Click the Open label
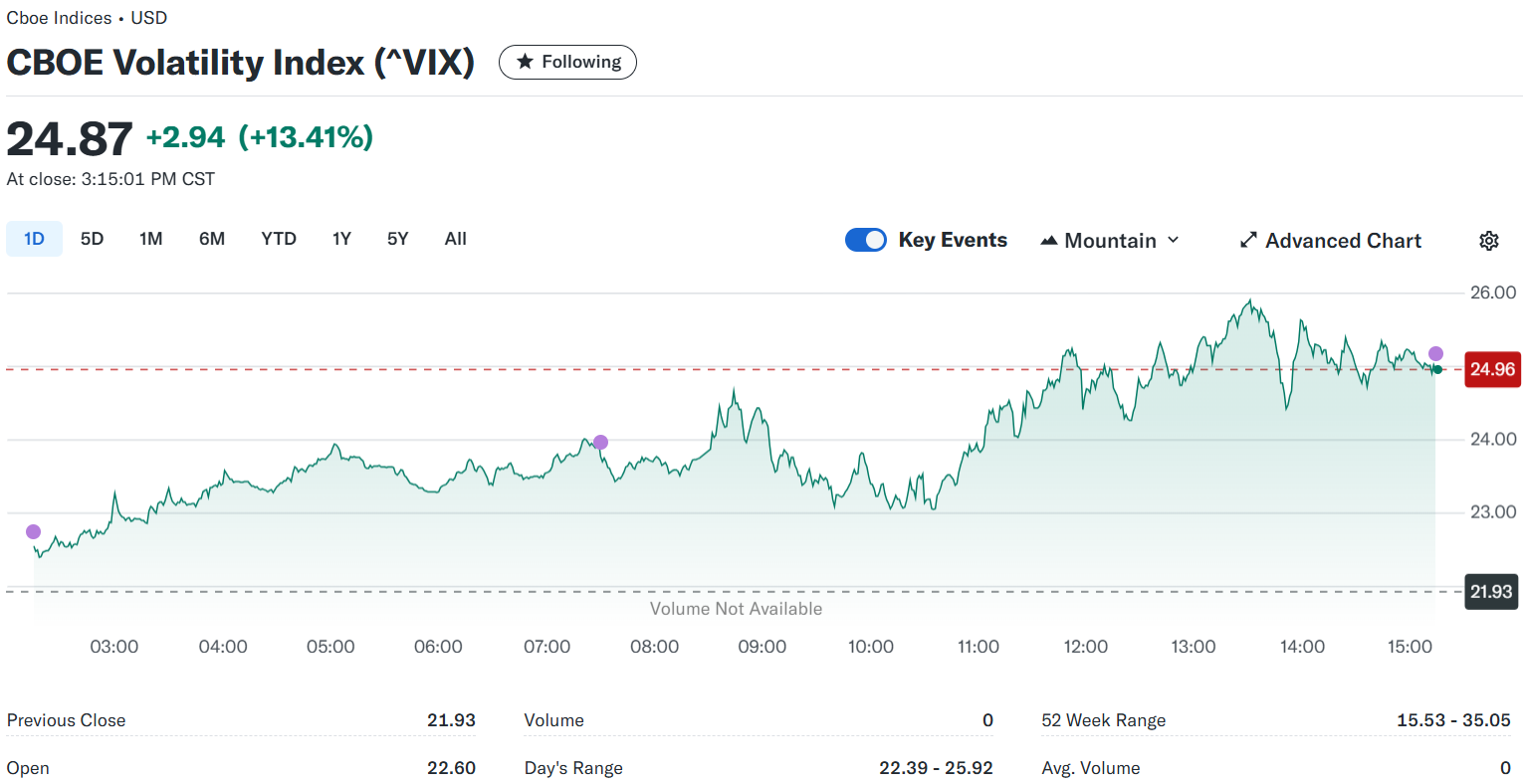Viewport: 1524px width, 784px height. pyautogui.click(x=28, y=768)
